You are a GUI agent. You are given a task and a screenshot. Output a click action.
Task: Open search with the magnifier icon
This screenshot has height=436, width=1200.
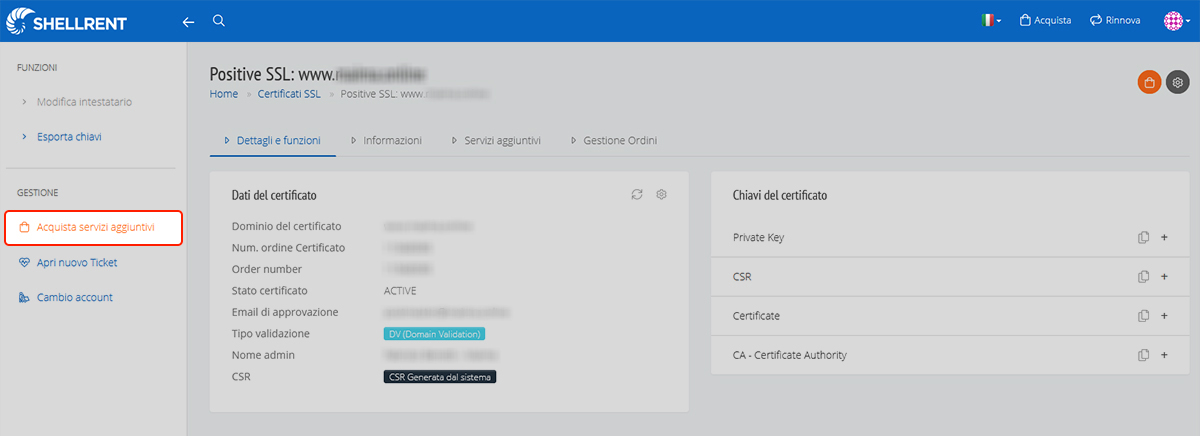pyautogui.click(x=219, y=20)
